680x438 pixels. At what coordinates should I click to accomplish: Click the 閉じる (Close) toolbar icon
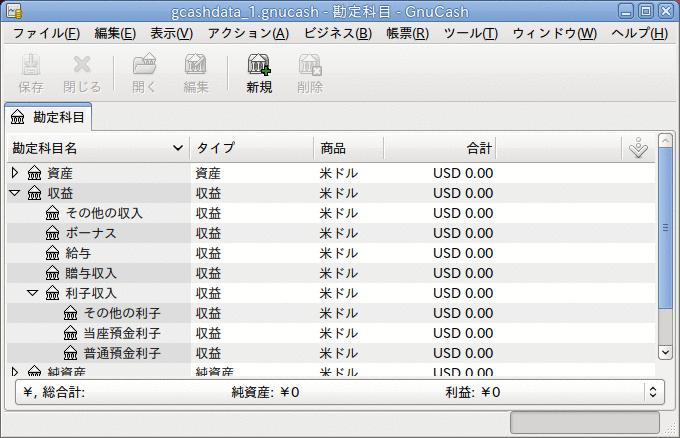point(82,67)
